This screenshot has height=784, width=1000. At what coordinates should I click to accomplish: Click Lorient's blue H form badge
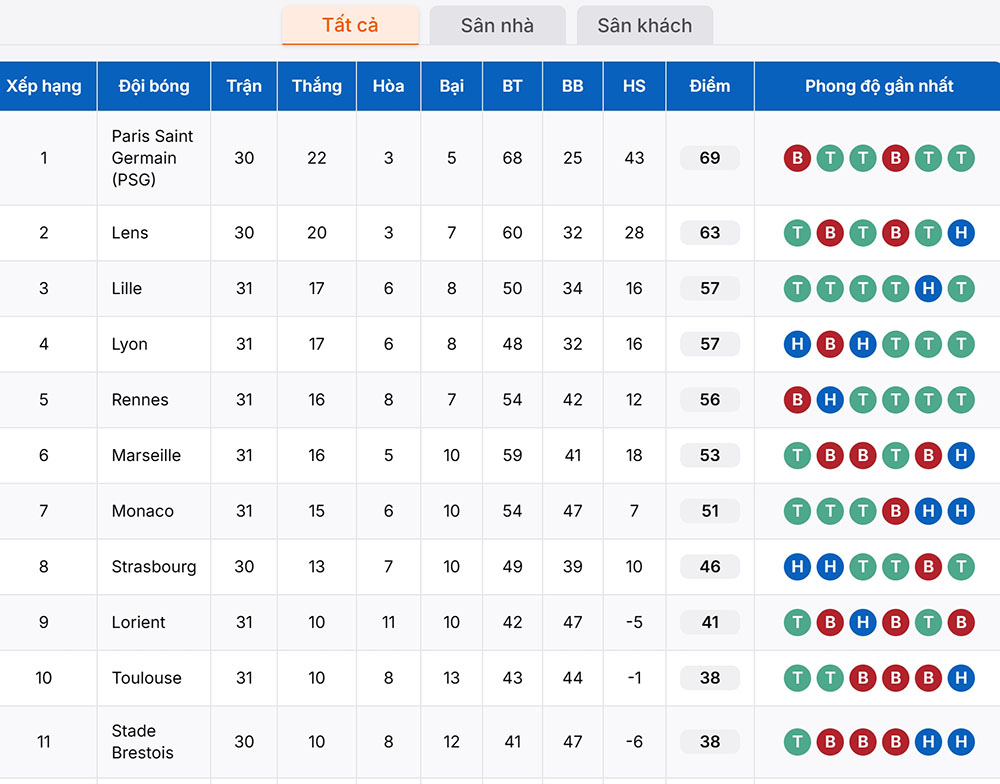[863, 623]
